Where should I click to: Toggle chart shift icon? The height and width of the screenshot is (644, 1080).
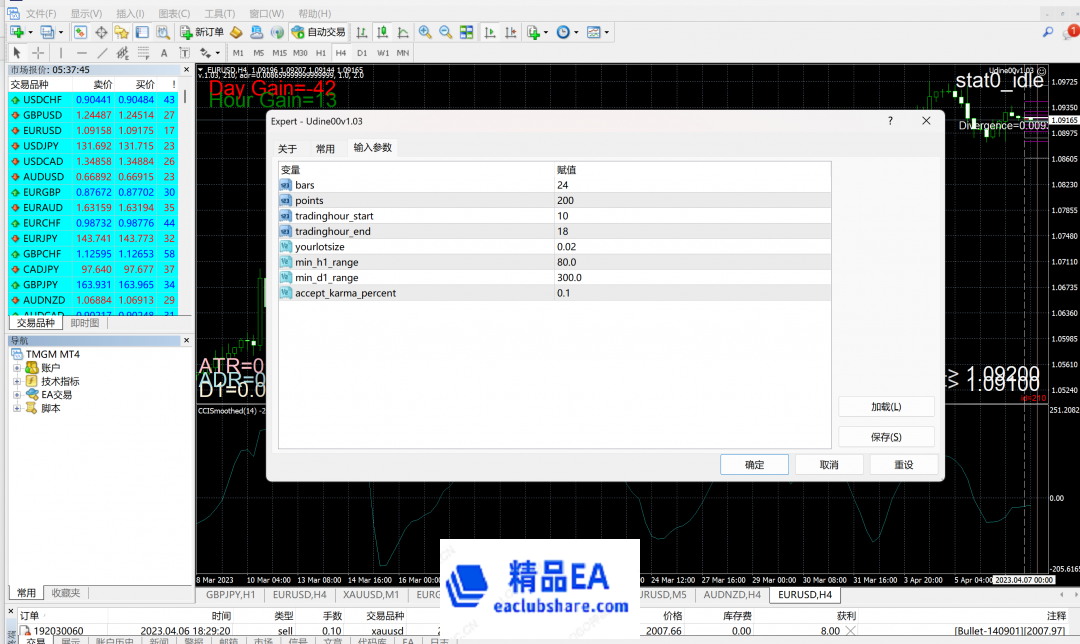pos(510,32)
